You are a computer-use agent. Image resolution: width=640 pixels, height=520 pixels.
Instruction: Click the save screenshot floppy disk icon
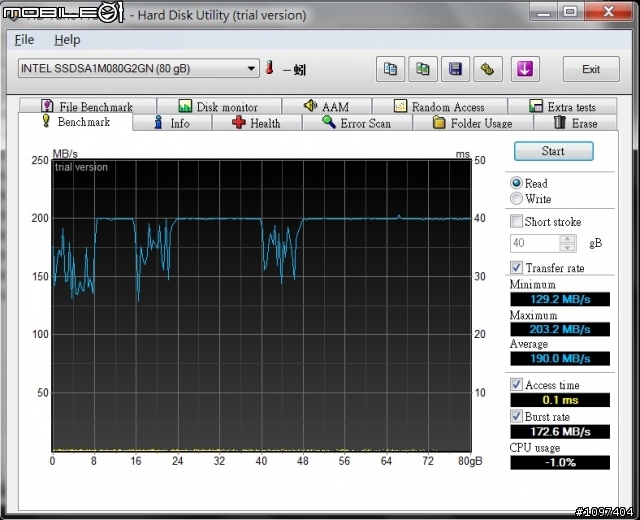click(455, 69)
